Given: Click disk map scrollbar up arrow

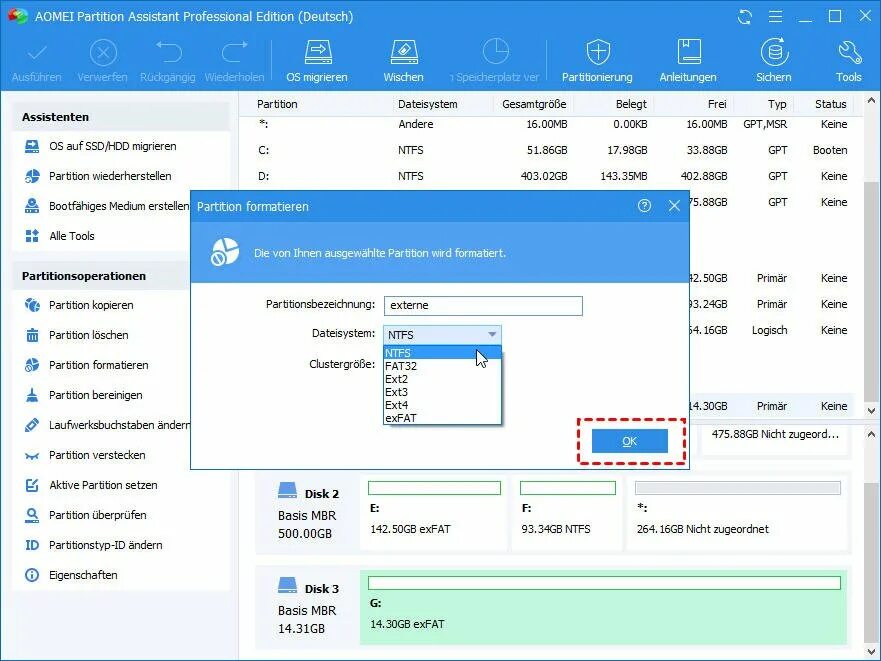Looking at the screenshot, I should tap(871, 434).
